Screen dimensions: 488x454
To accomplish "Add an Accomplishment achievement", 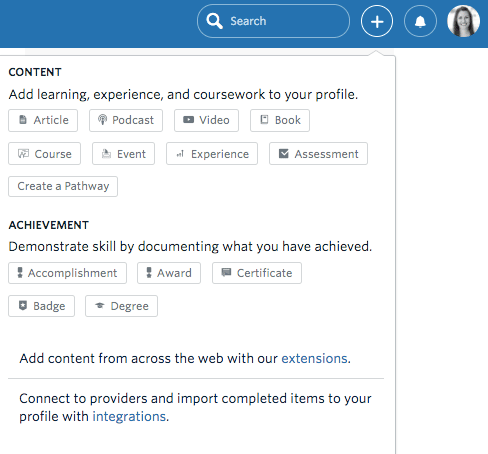I will [67, 273].
